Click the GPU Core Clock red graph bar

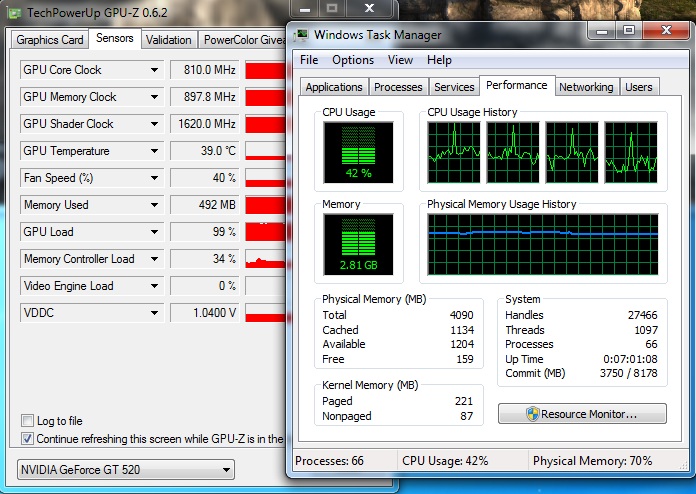[265, 70]
